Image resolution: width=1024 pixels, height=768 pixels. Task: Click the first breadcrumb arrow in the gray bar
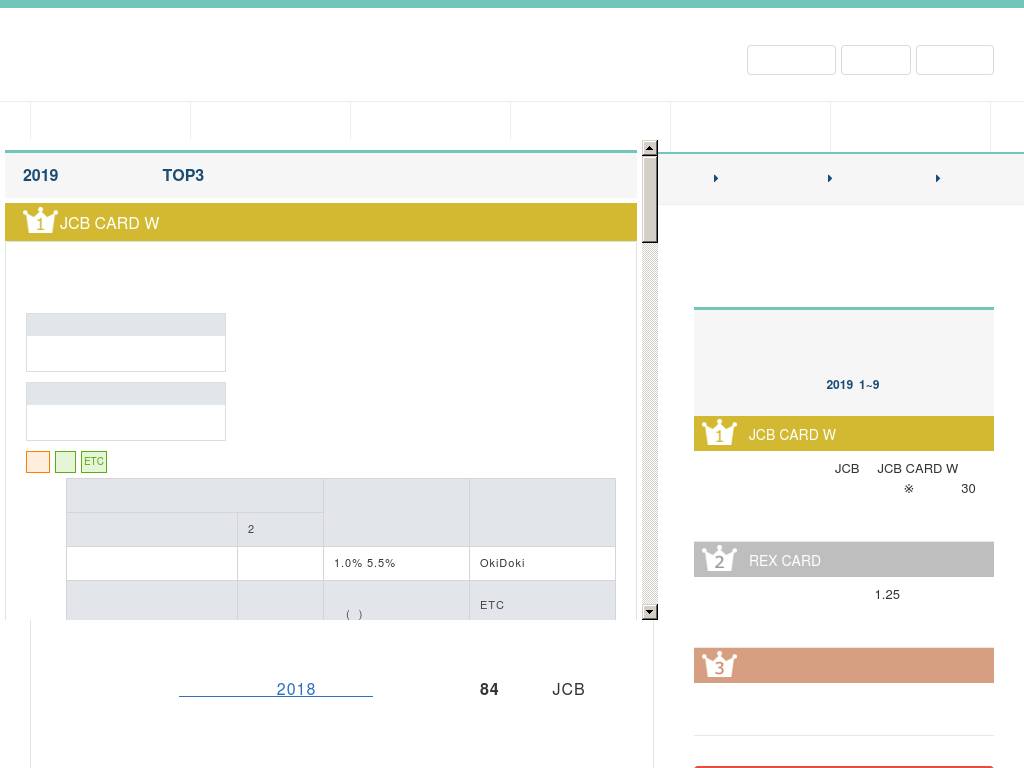[716, 178]
